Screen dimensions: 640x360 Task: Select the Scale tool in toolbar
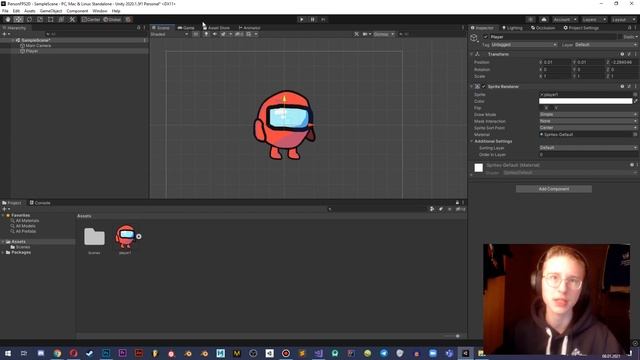pyautogui.click(x=40, y=20)
